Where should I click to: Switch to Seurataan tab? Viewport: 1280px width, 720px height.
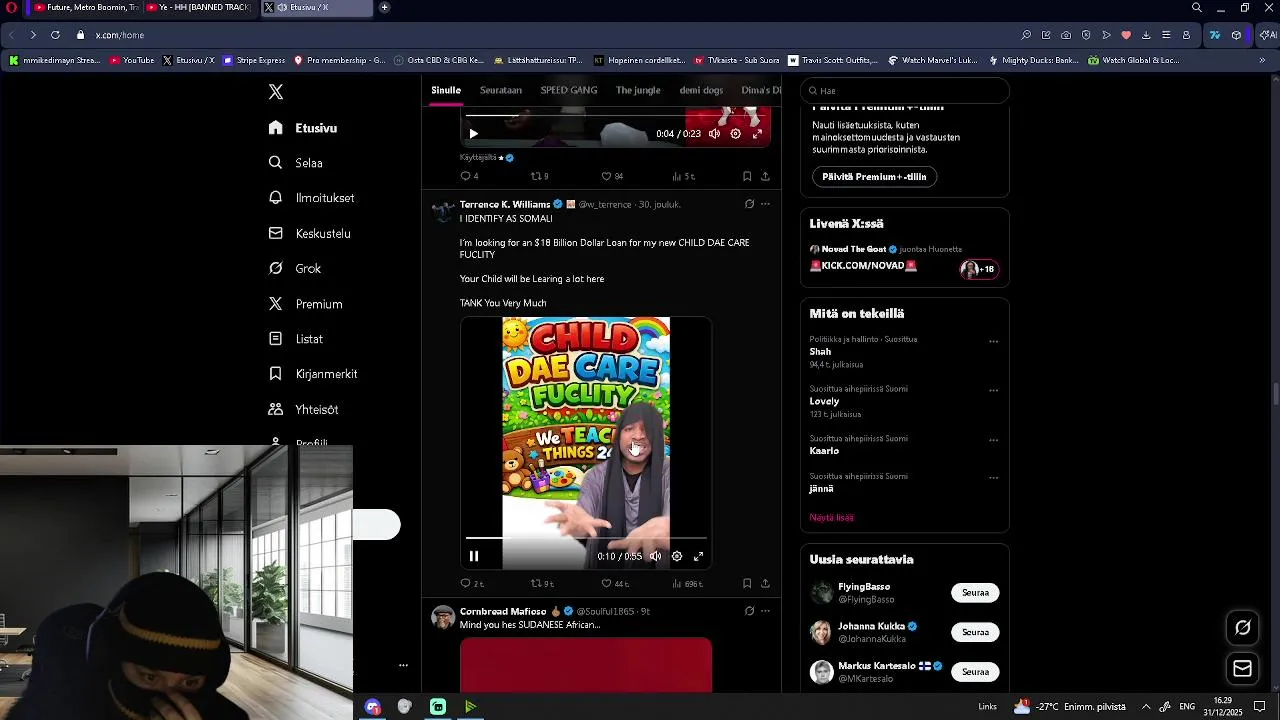pos(501,90)
